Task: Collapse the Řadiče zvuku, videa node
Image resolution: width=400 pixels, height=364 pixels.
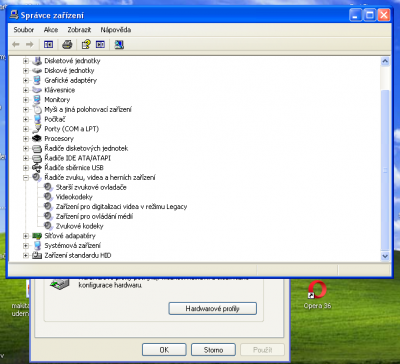Action: point(26,177)
